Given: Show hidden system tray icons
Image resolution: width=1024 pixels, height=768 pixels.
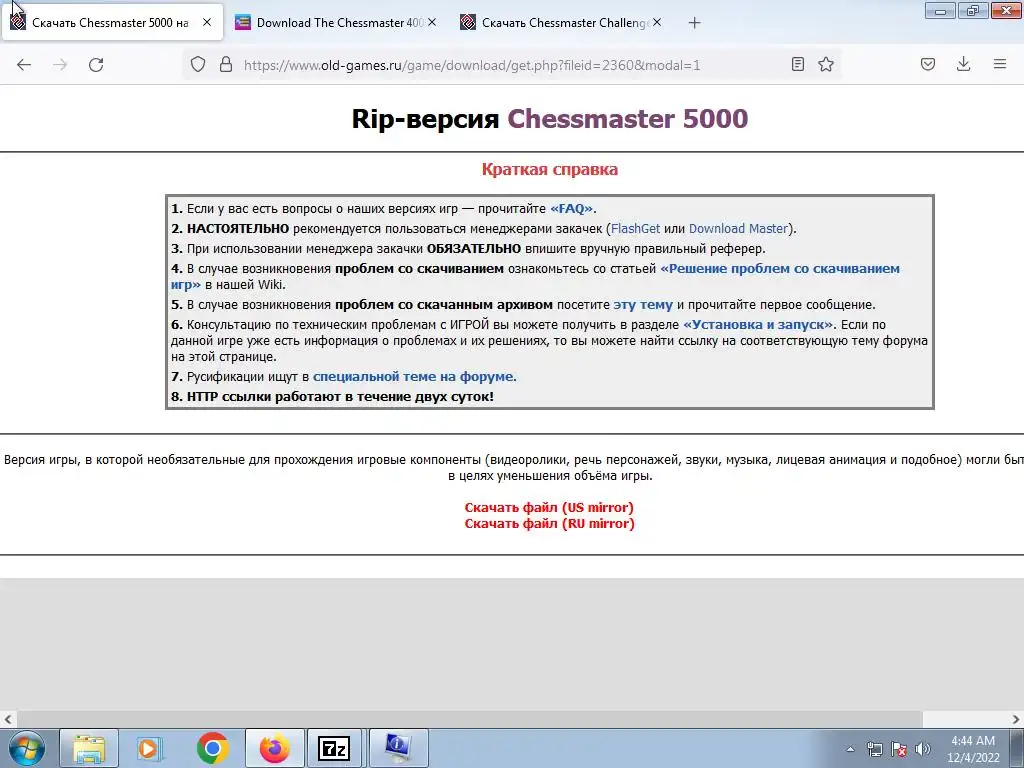Looking at the screenshot, I should [850, 750].
